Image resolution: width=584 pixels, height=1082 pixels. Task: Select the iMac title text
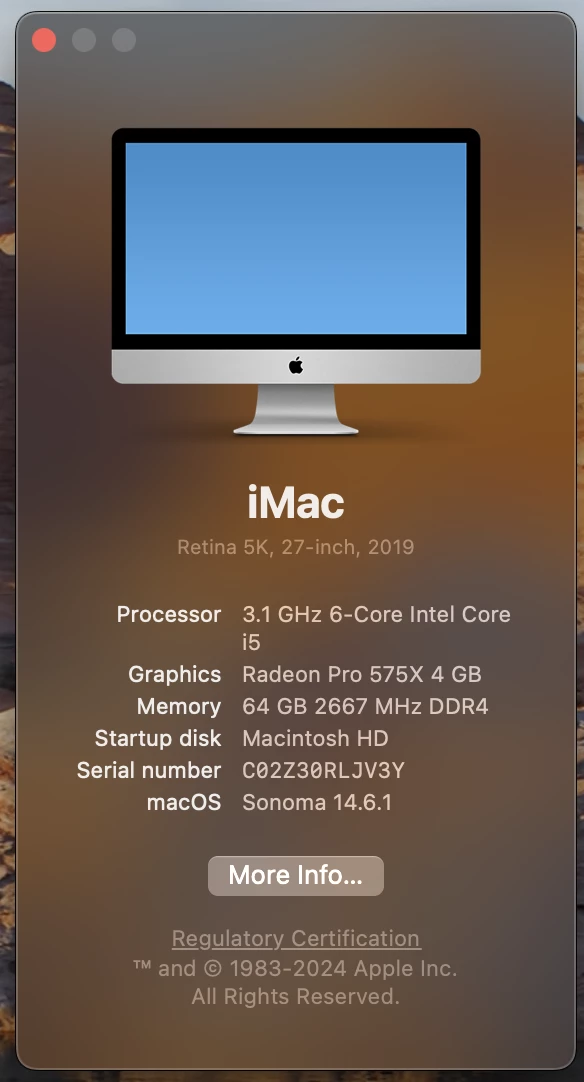pyautogui.click(x=296, y=502)
